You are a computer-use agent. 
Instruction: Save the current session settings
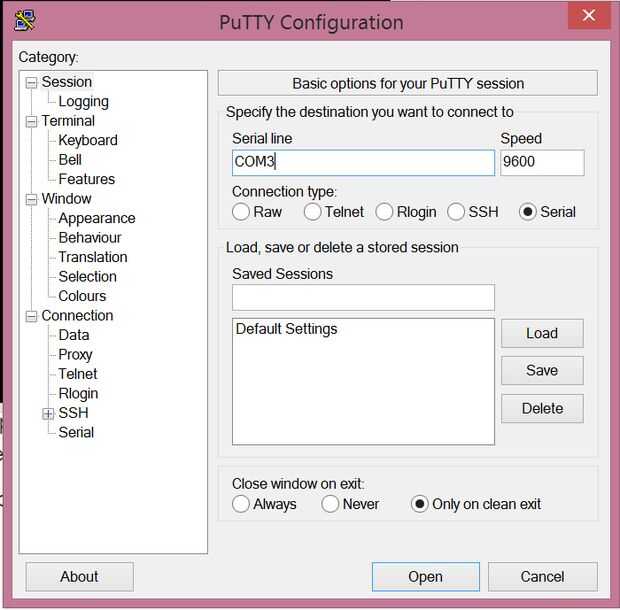click(541, 371)
